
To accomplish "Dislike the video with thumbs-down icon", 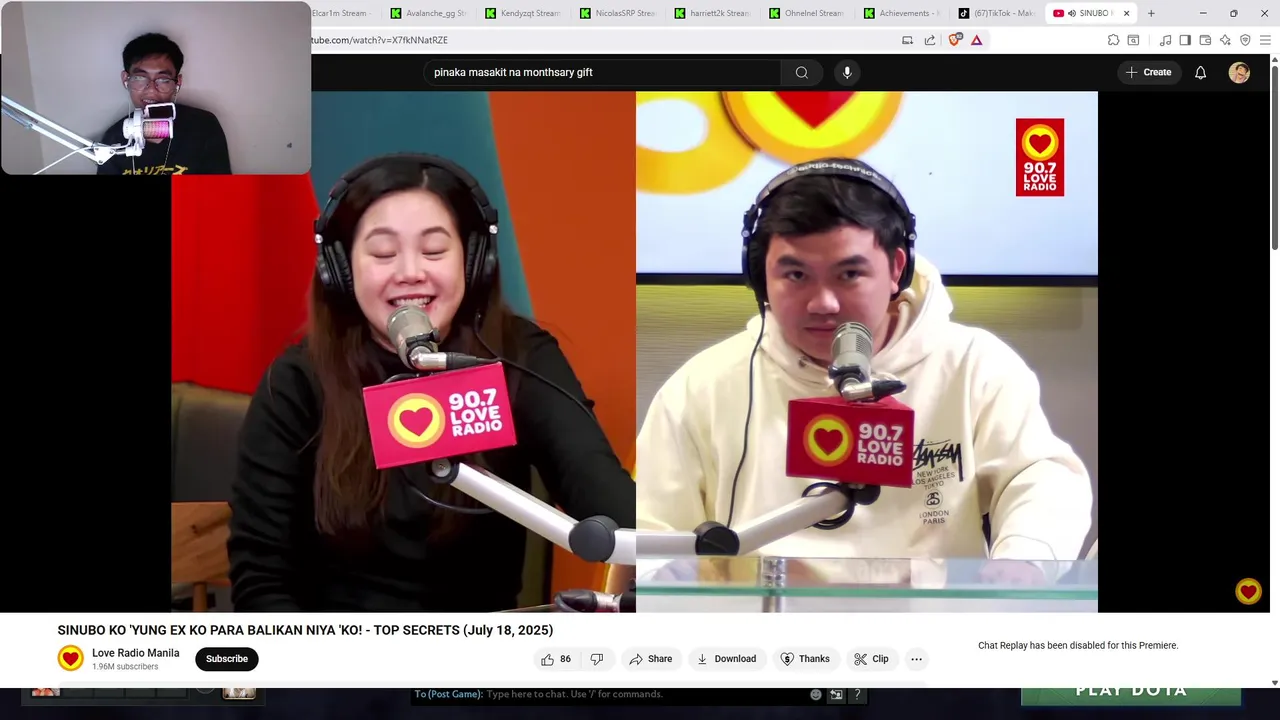I will click(x=597, y=659).
